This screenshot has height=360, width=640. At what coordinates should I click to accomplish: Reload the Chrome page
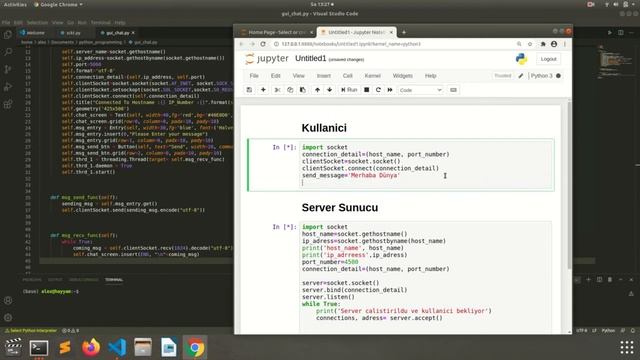(263, 44)
